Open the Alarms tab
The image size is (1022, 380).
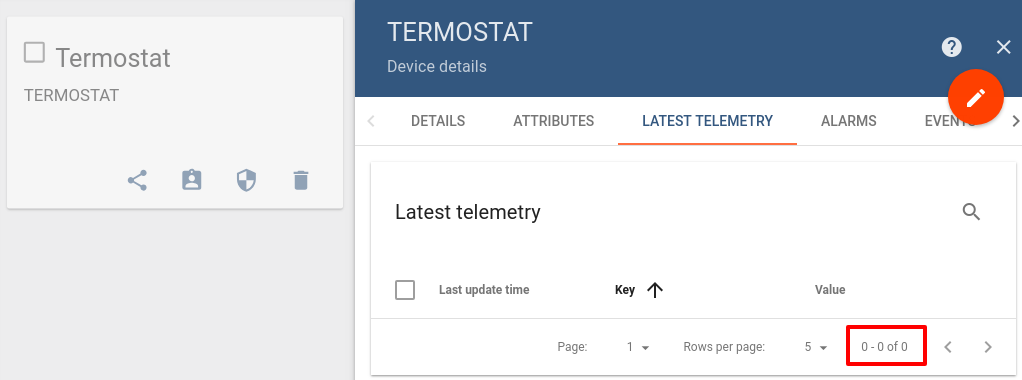click(x=849, y=121)
